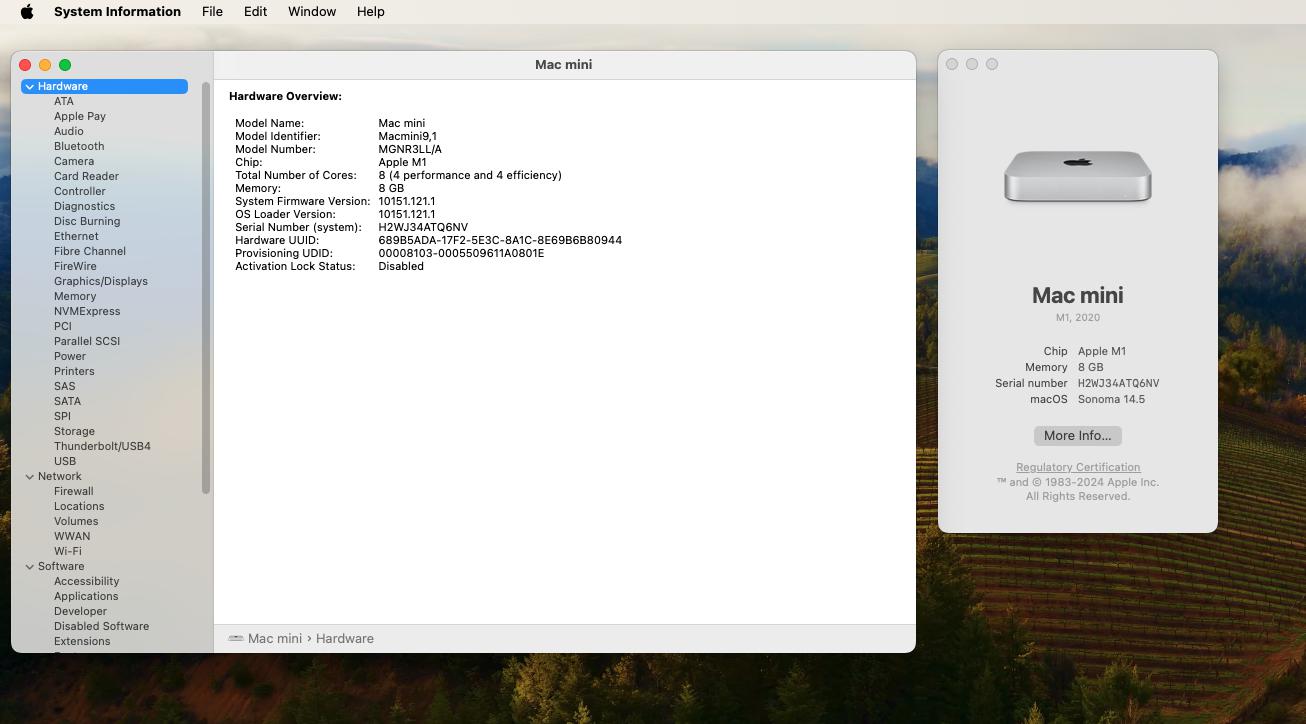
Task: Select Locations under Network
Action: (79, 506)
